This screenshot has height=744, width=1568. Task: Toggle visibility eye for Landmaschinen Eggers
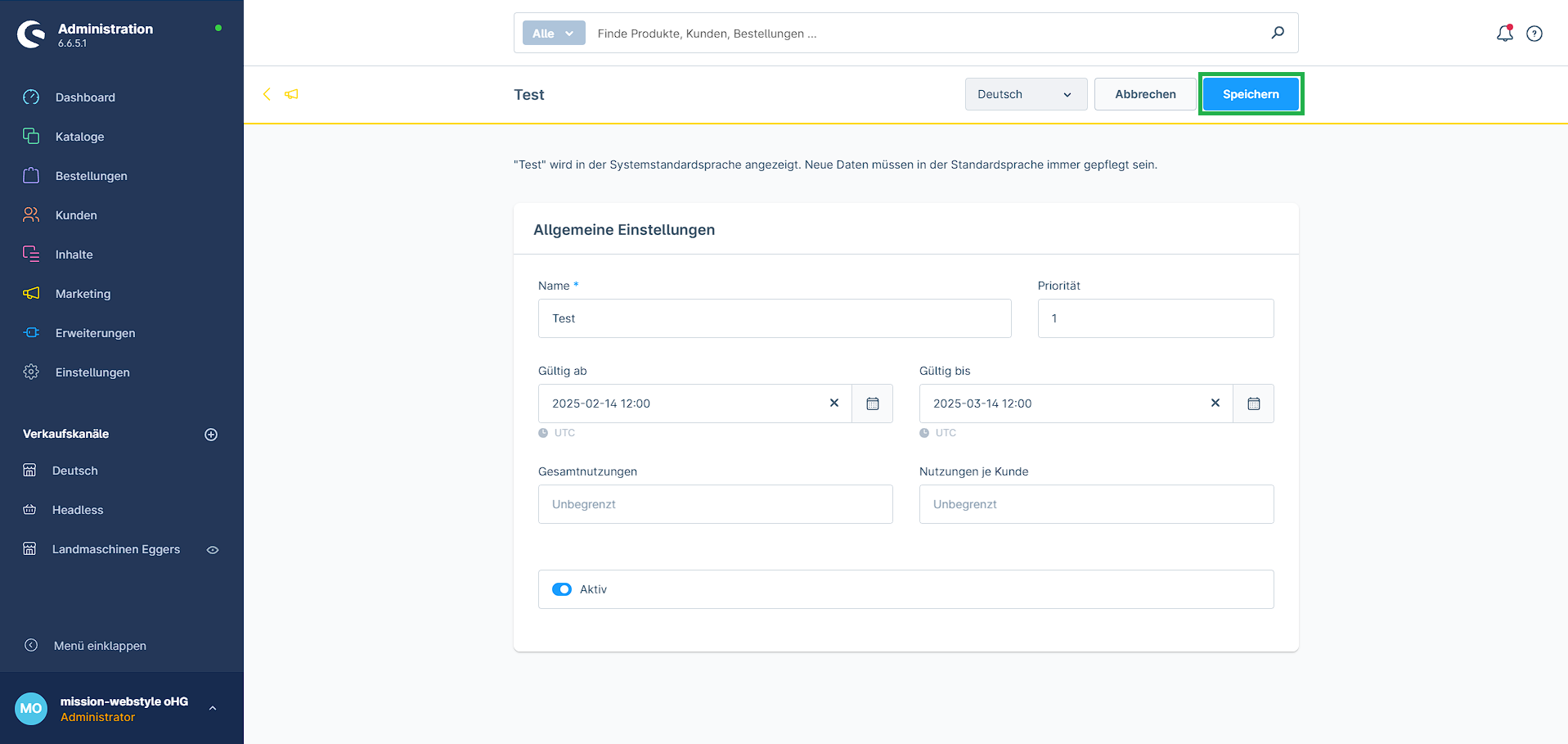[213, 550]
